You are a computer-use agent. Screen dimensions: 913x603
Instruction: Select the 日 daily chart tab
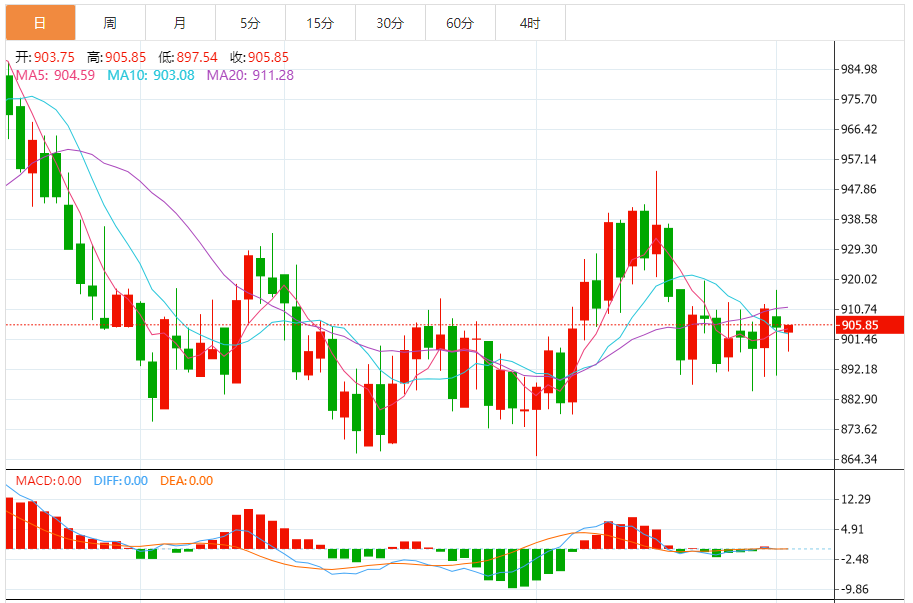click(41, 23)
